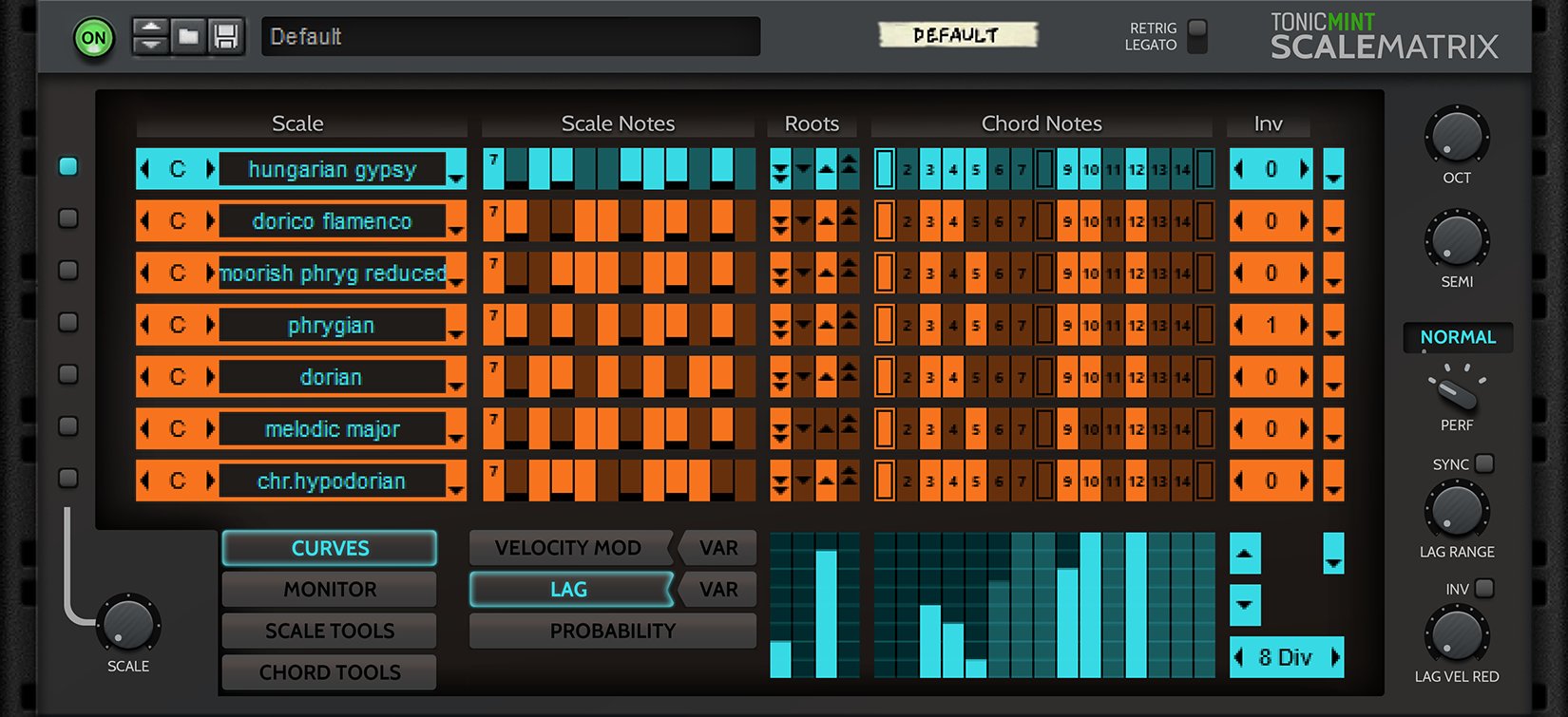Click curve up arrow button

pyautogui.click(x=1245, y=553)
